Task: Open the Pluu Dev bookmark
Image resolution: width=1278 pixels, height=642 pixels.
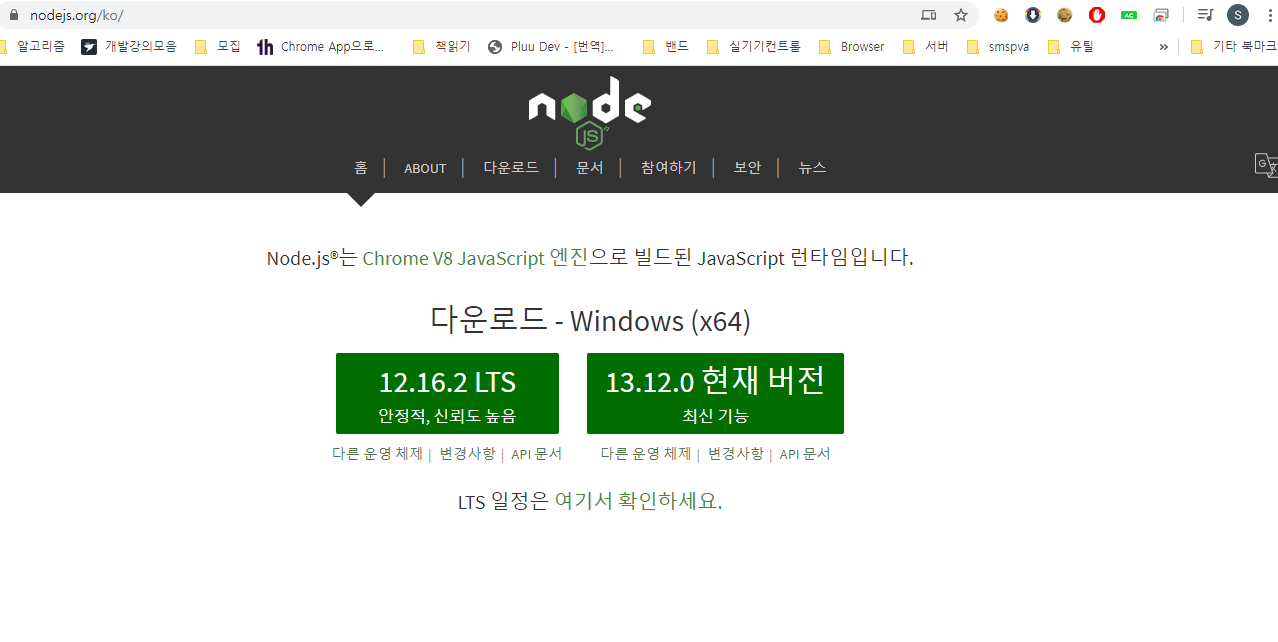Action: [x=551, y=46]
